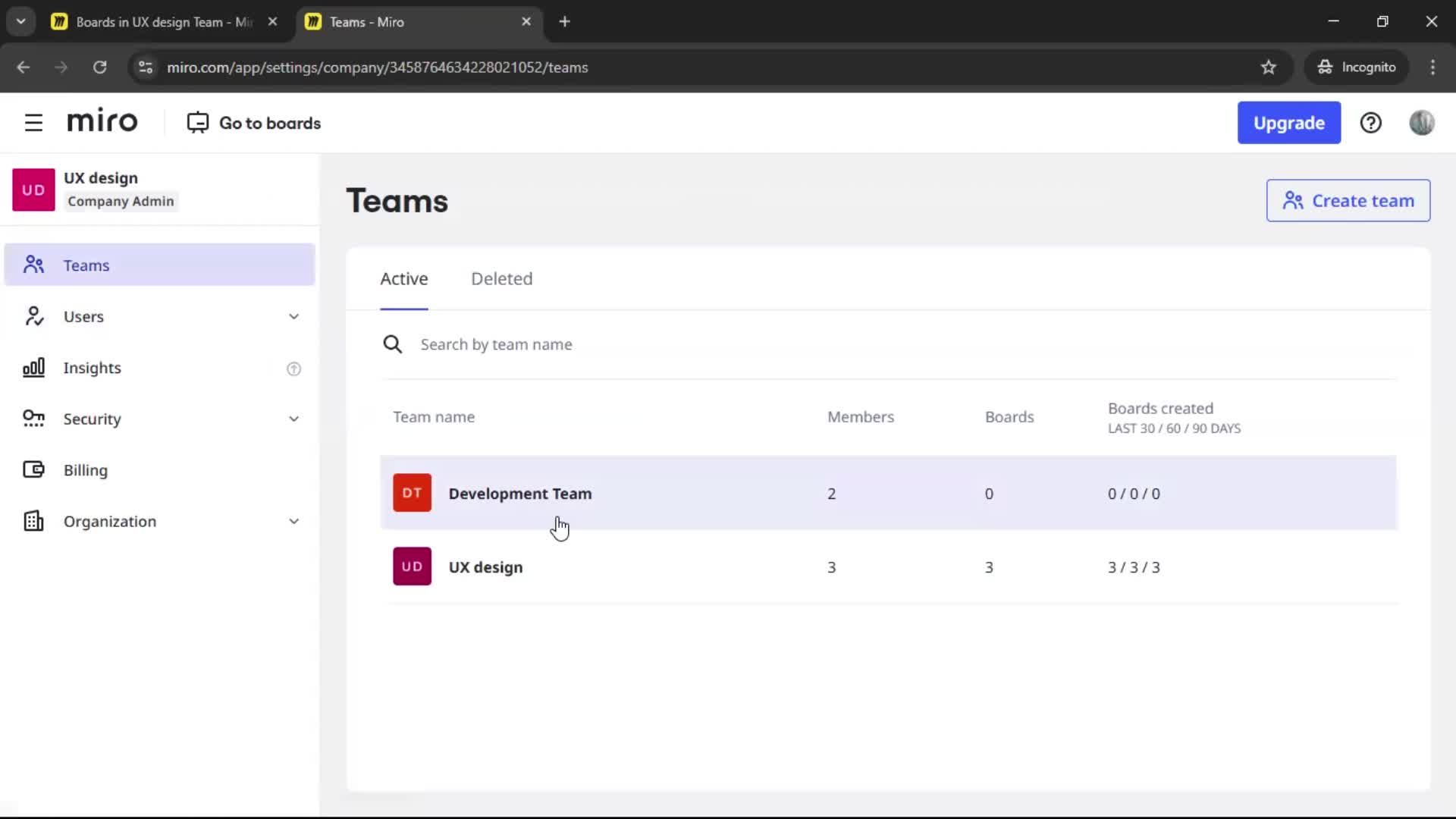This screenshot has width=1456, height=819.
Task: Open Insights in the sidebar
Action: click(x=159, y=368)
